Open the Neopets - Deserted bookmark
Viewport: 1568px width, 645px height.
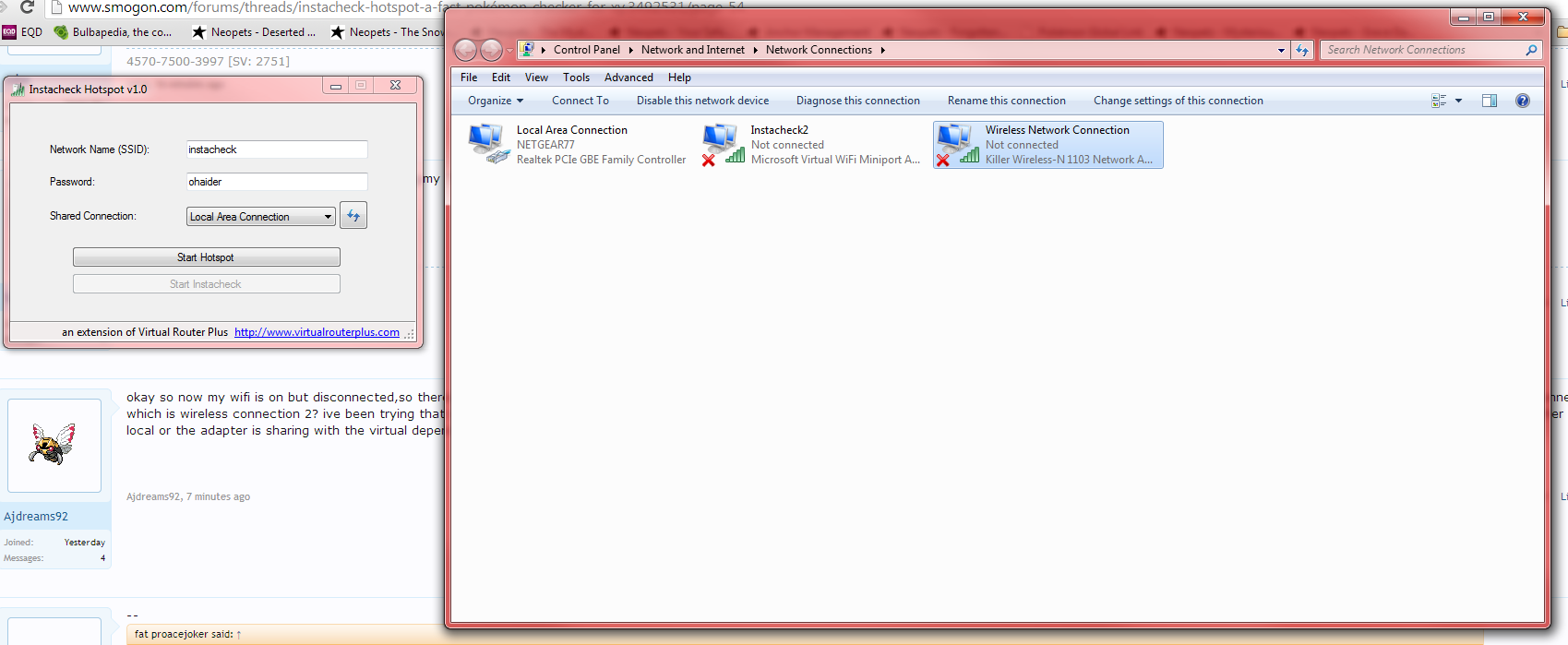[x=254, y=32]
